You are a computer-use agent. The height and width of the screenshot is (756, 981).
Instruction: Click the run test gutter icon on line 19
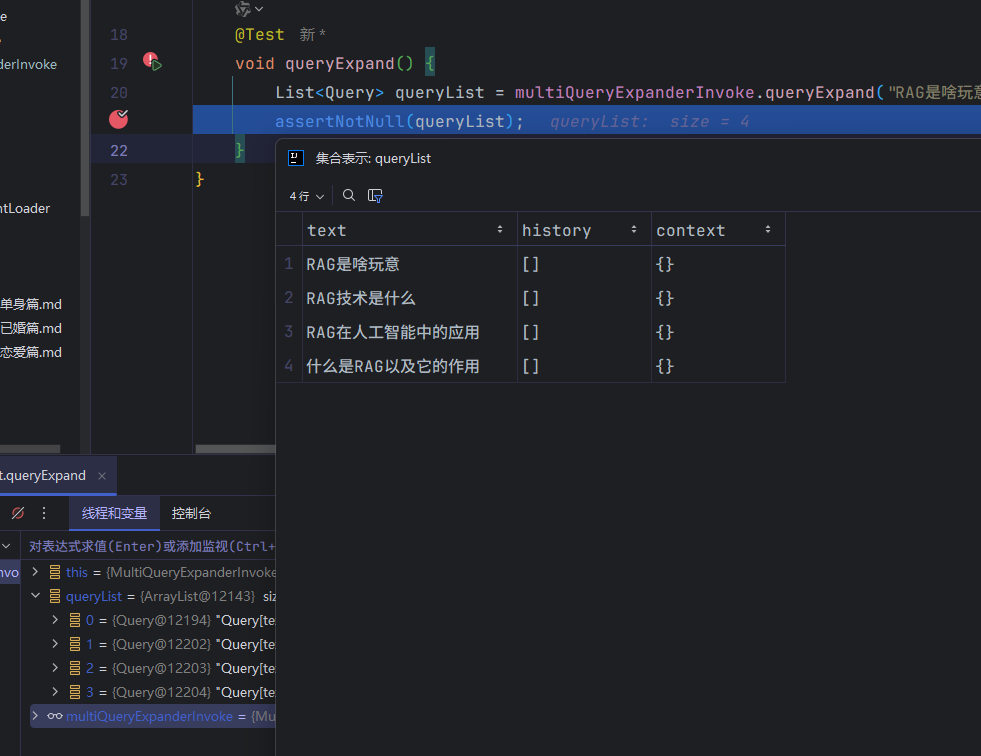click(156, 64)
